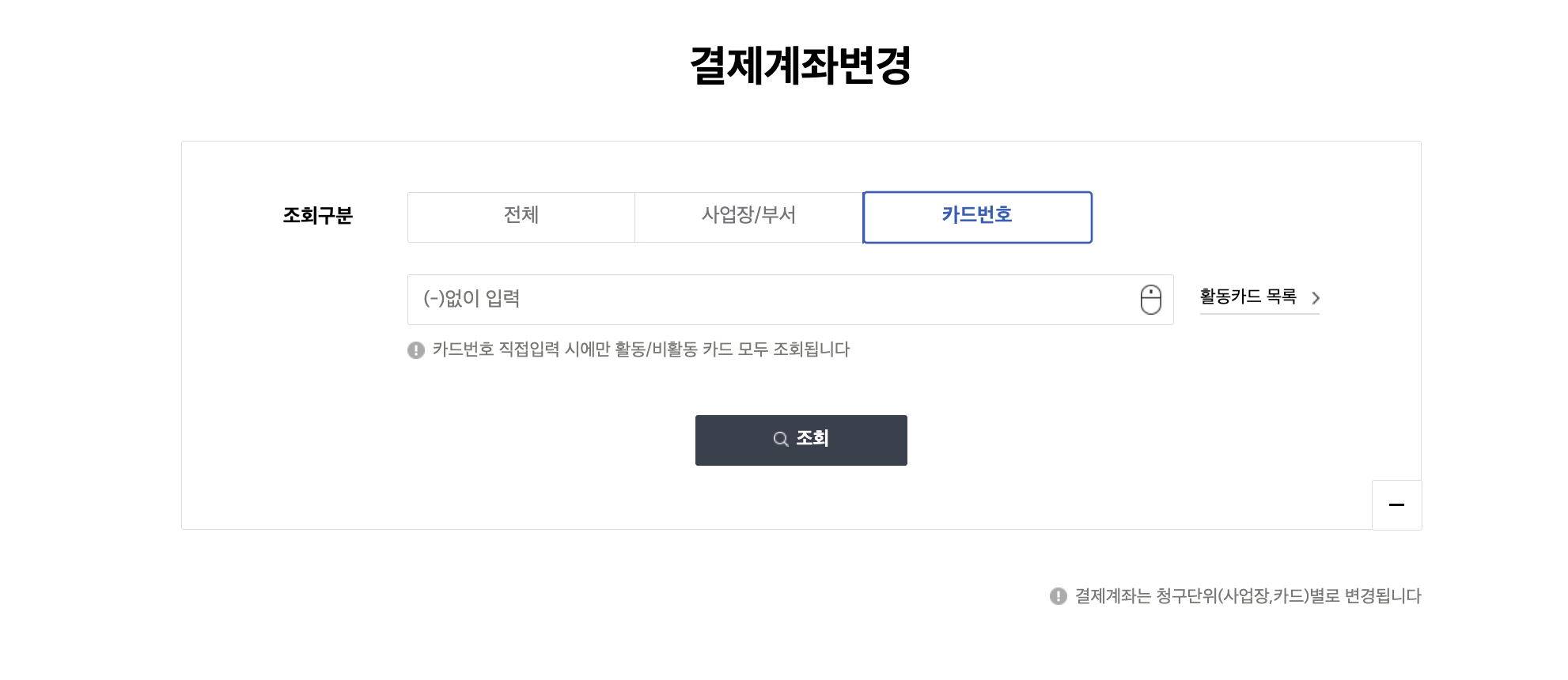This screenshot has width=1568, height=680.
Task: Click the magnifier icon in 조회 button
Action: 781,439
